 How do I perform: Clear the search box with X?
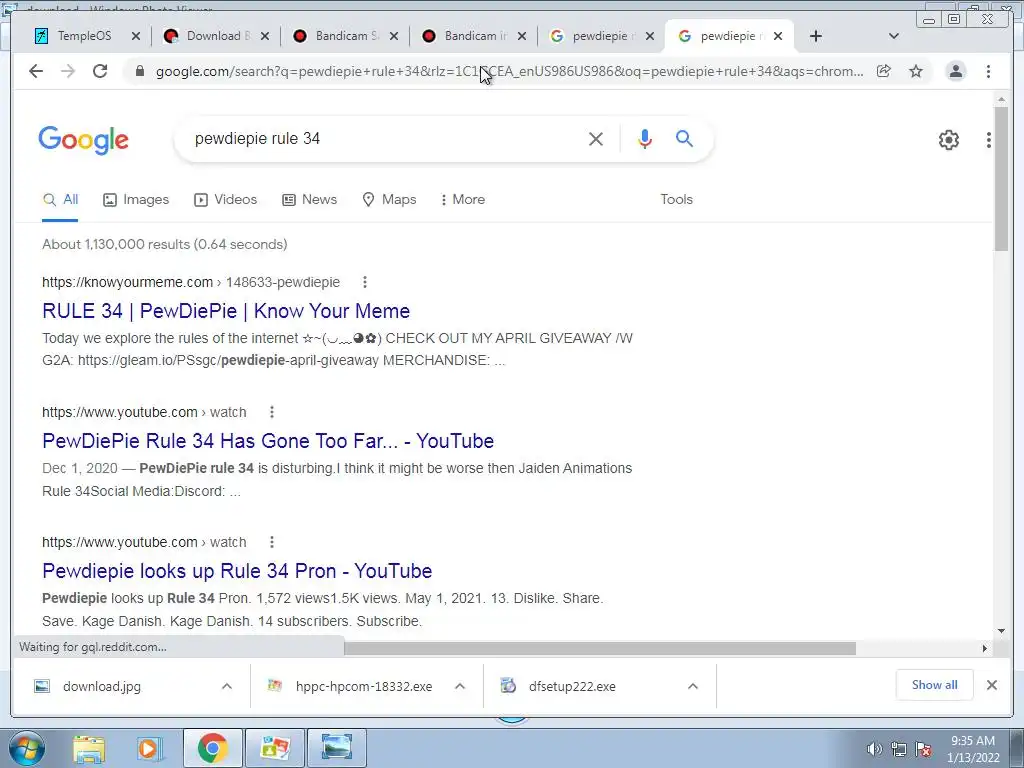click(596, 138)
